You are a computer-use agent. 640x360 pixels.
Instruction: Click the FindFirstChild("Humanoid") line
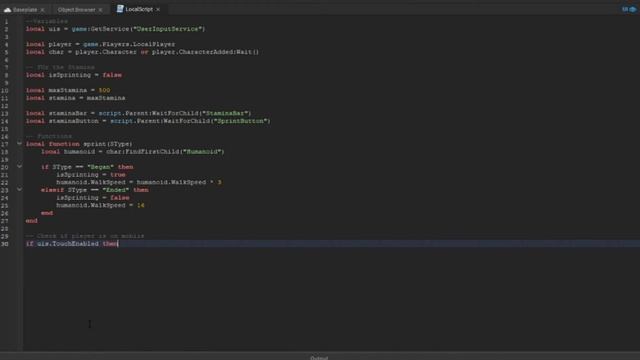pos(133,151)
